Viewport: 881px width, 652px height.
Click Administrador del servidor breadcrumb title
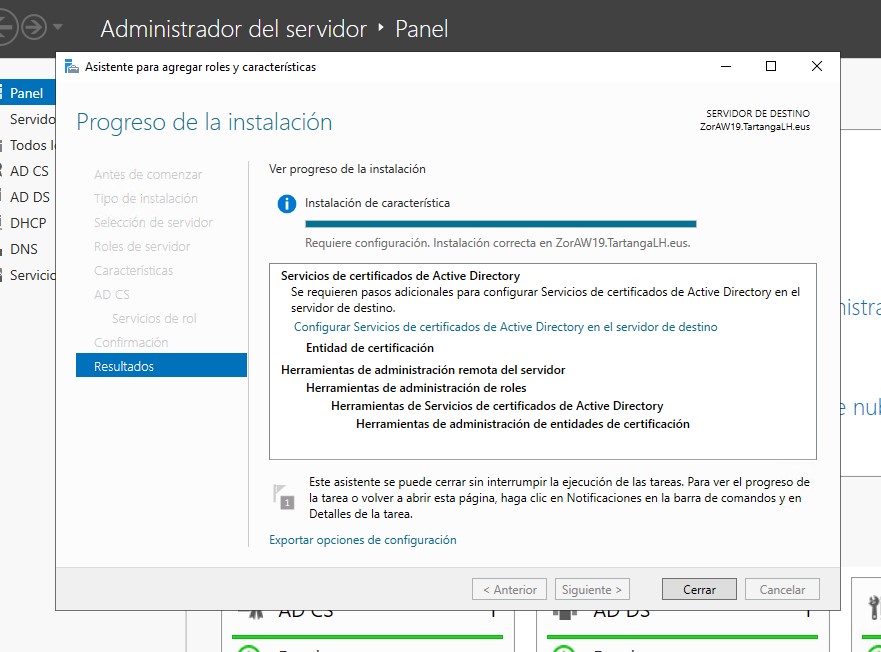click(234, 29)
